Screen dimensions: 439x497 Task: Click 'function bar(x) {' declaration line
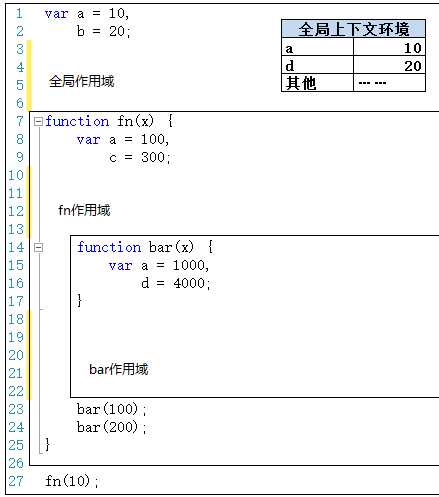click(x=145, y=247)
